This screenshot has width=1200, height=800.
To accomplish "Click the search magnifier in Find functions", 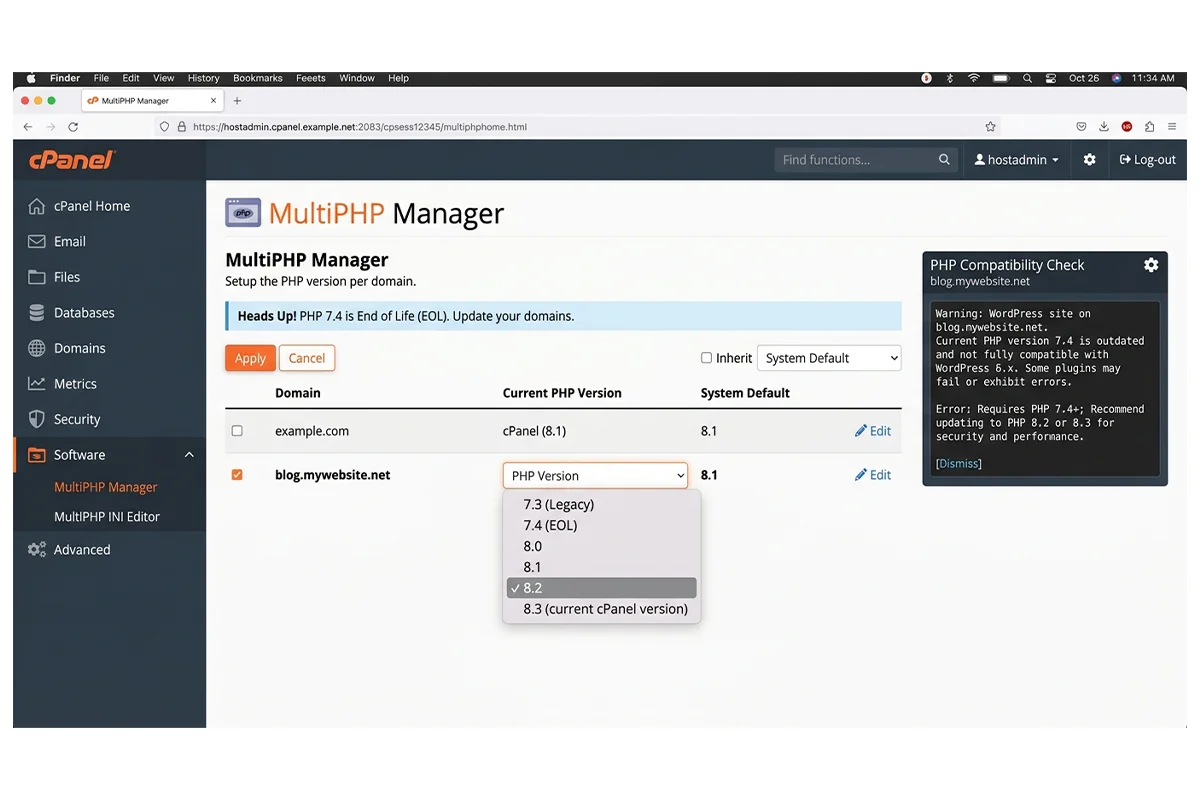I will [x=944, y=160].
